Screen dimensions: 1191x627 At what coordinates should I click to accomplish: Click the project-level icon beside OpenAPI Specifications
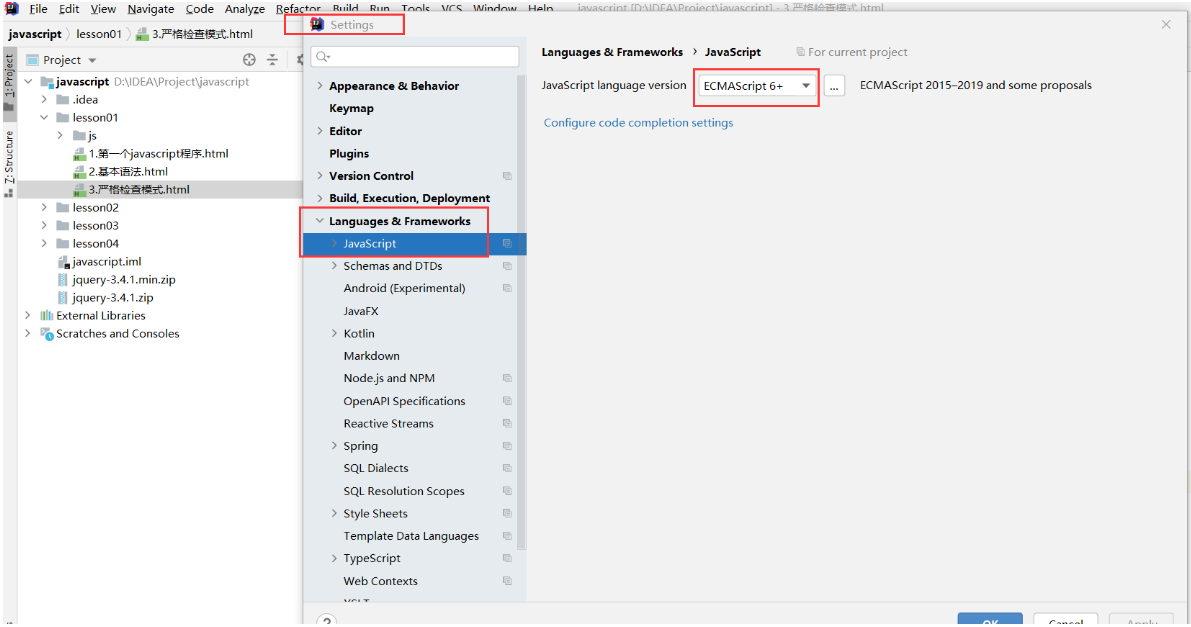507,401
